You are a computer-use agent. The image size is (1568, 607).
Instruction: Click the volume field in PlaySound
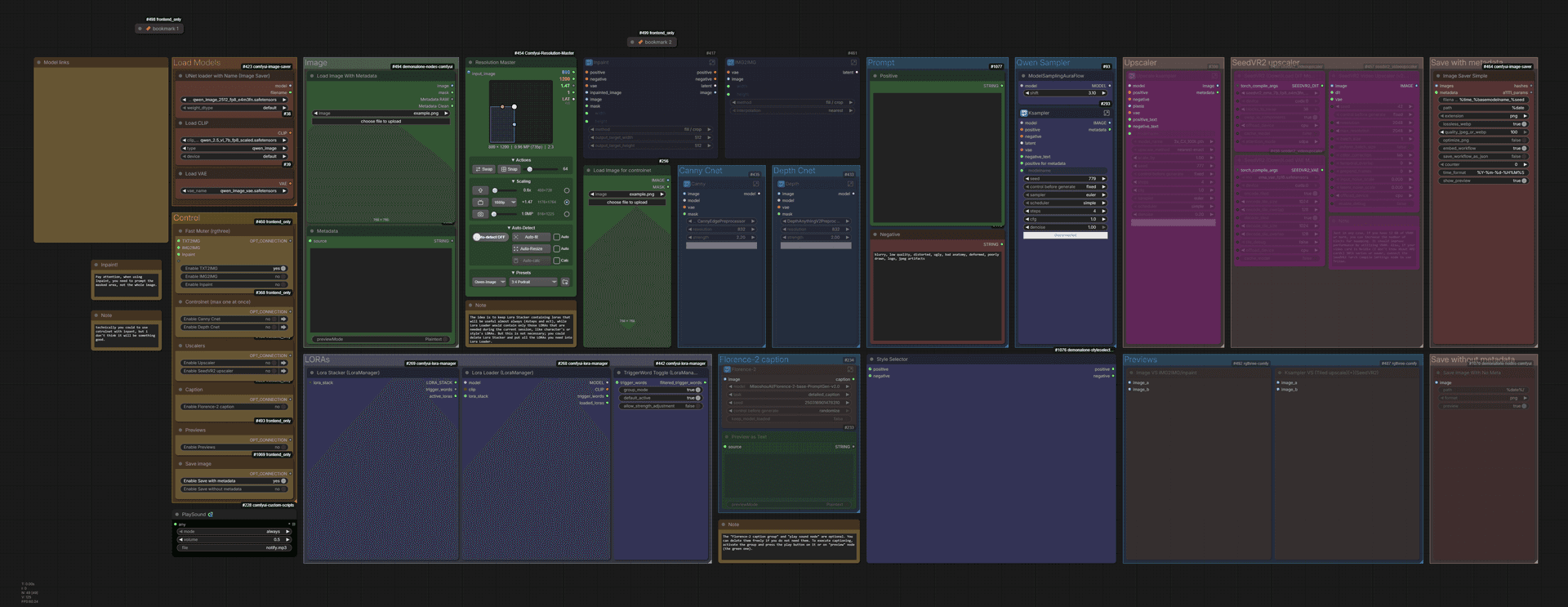point(234,539)
